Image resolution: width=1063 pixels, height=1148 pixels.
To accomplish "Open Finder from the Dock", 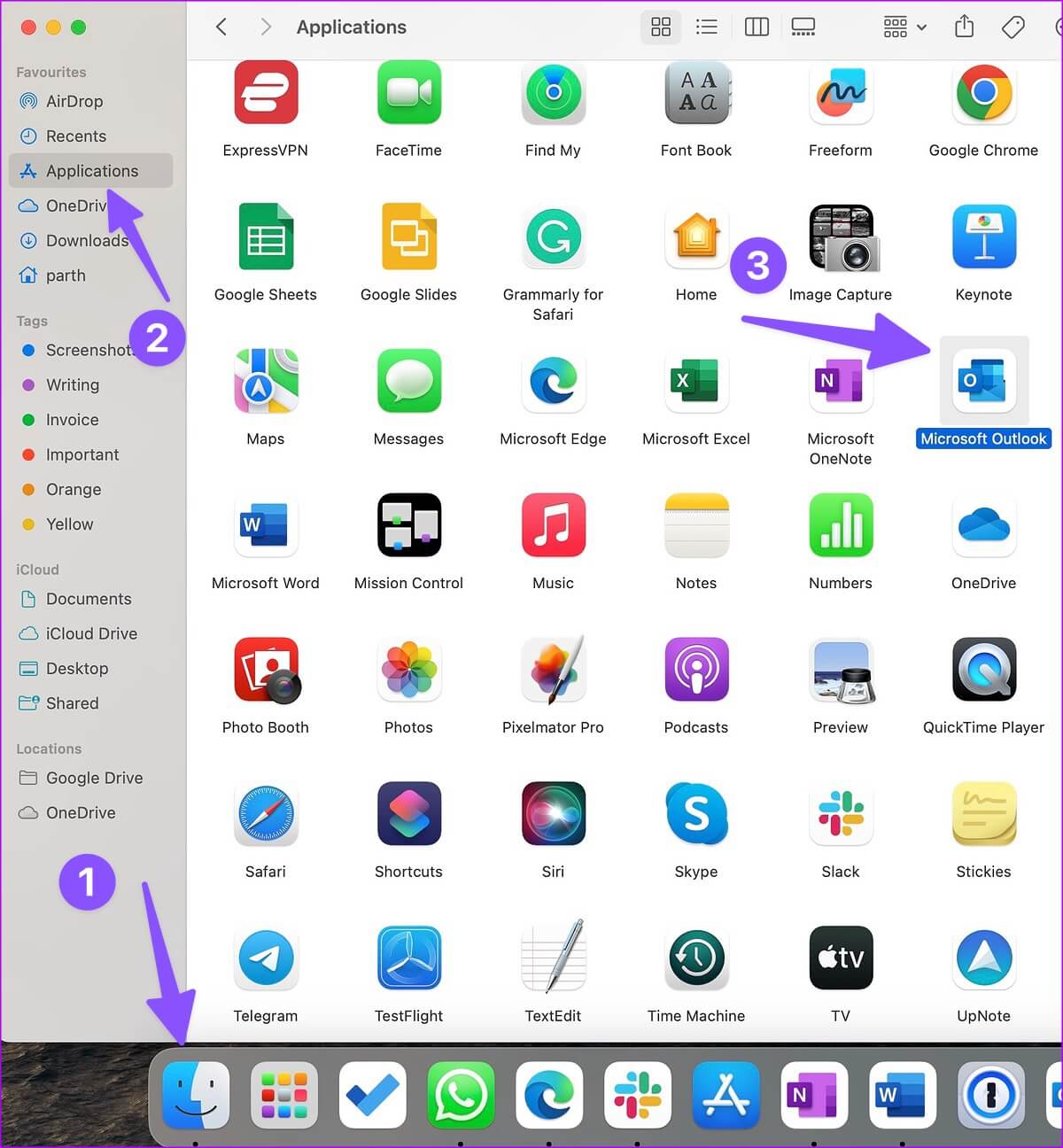I will click(x=196, y=1096).
